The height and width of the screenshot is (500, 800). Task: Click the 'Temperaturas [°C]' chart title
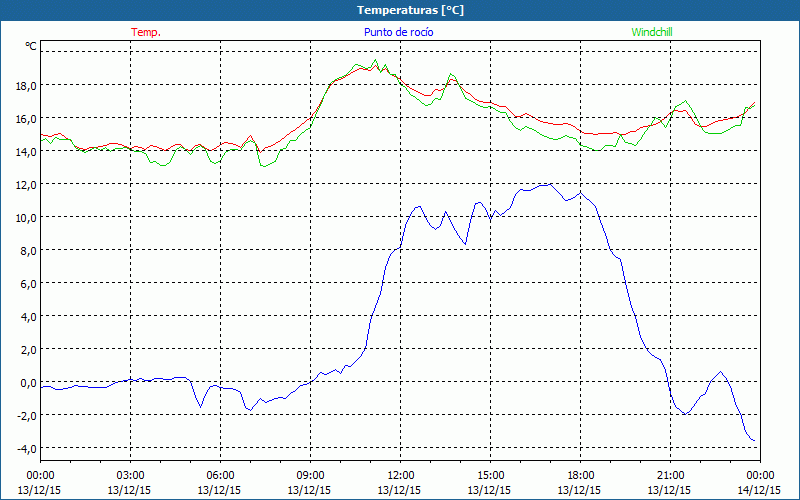tap(410, 10)
